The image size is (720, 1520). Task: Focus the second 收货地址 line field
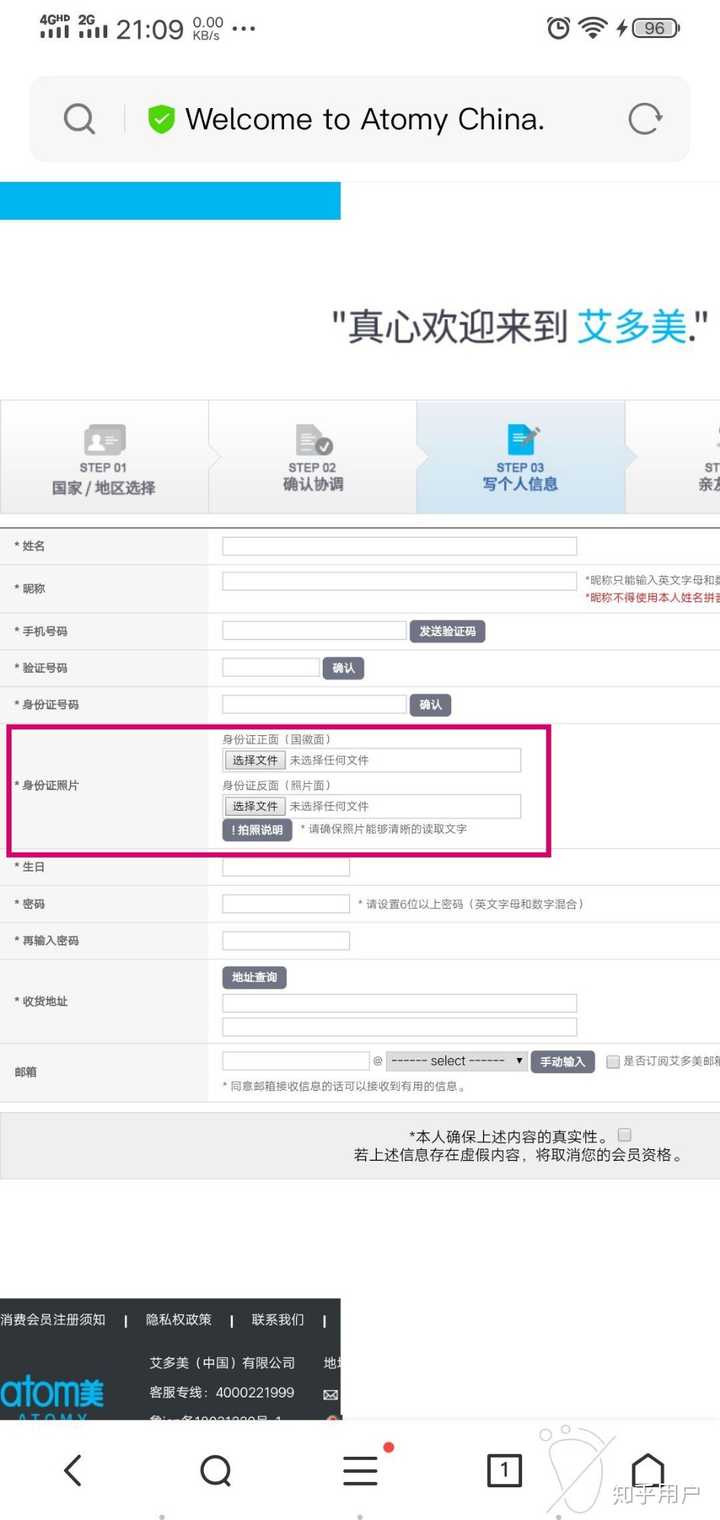[x=400, y=1027]
